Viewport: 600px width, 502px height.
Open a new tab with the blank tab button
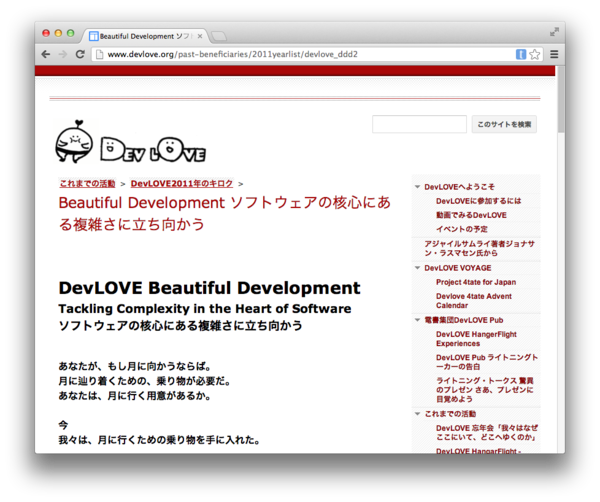point(219,36)
